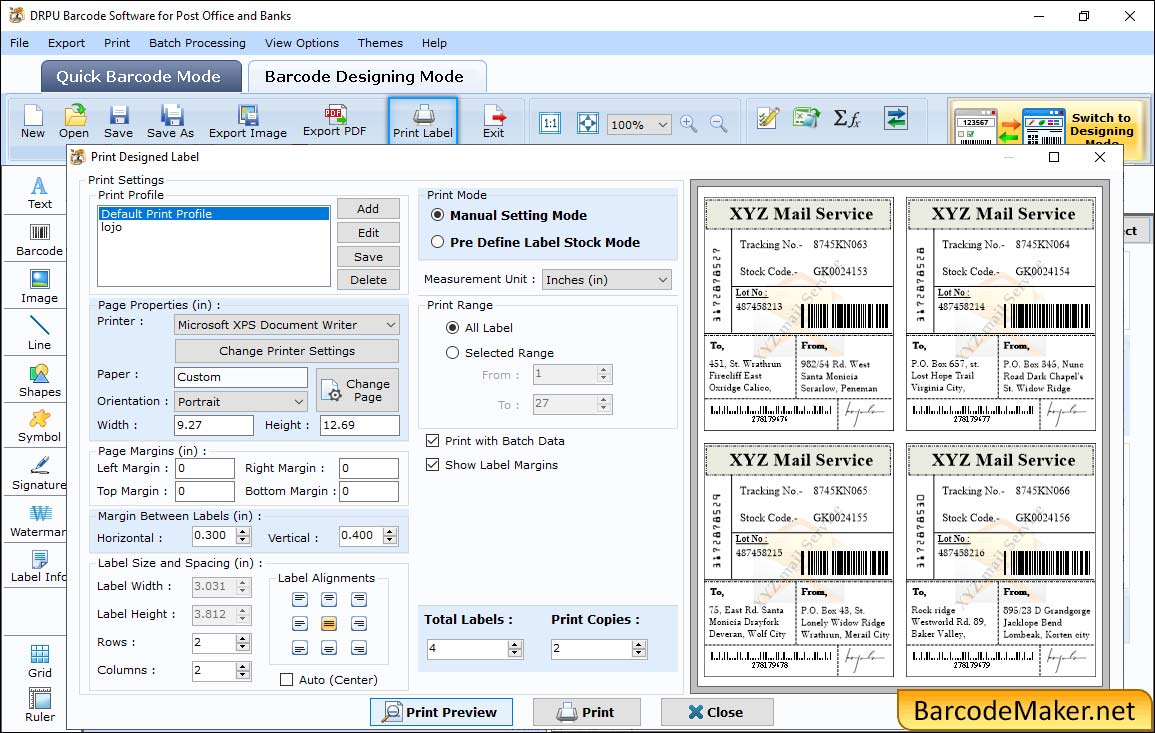
Task: Select the Shapes tool in the sidebar
Action: [x=39, y=380]
